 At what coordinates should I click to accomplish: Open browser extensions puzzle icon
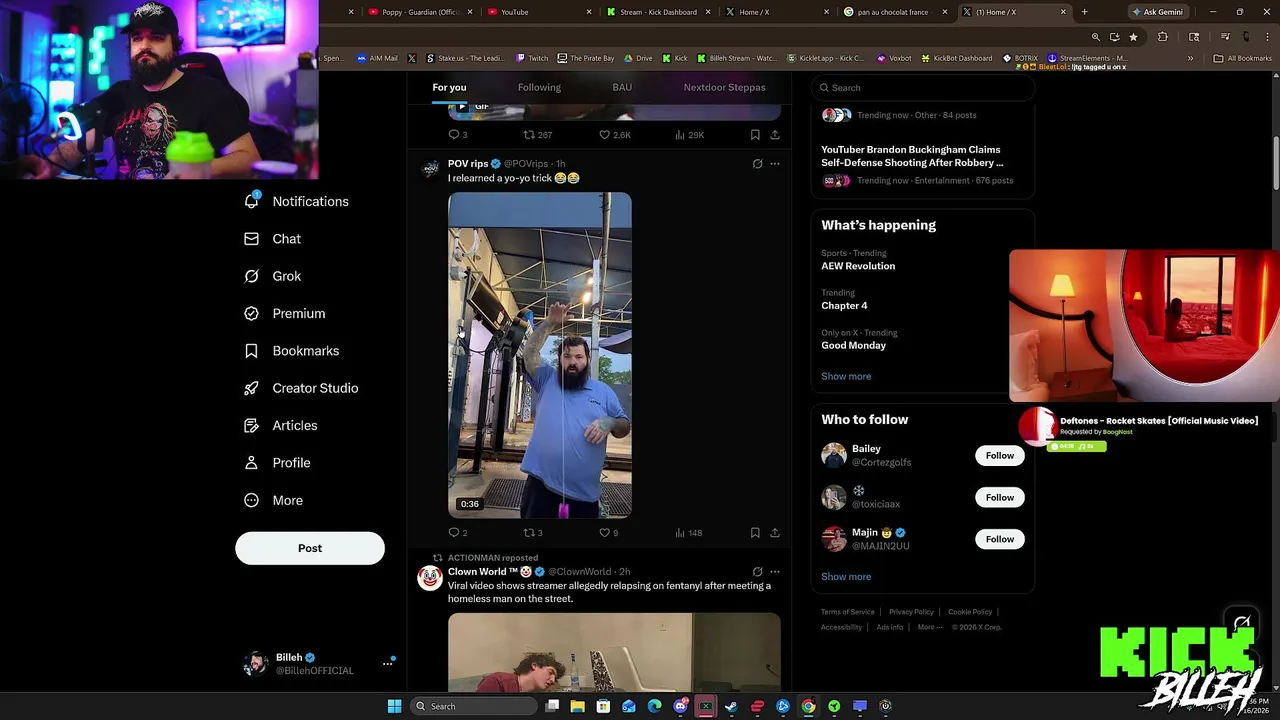coord(1162,37)
